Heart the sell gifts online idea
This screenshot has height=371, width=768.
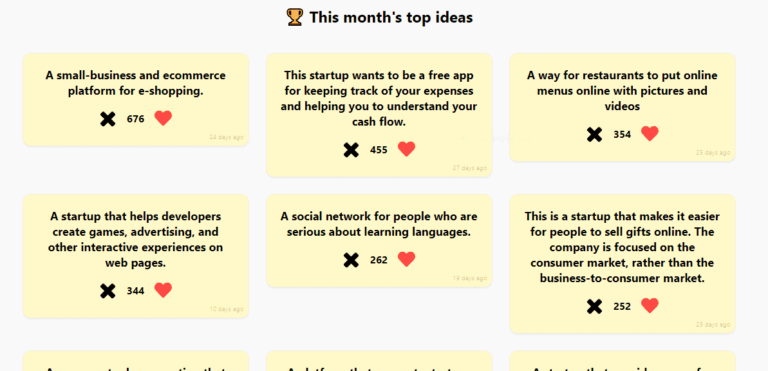coord(650,306)
